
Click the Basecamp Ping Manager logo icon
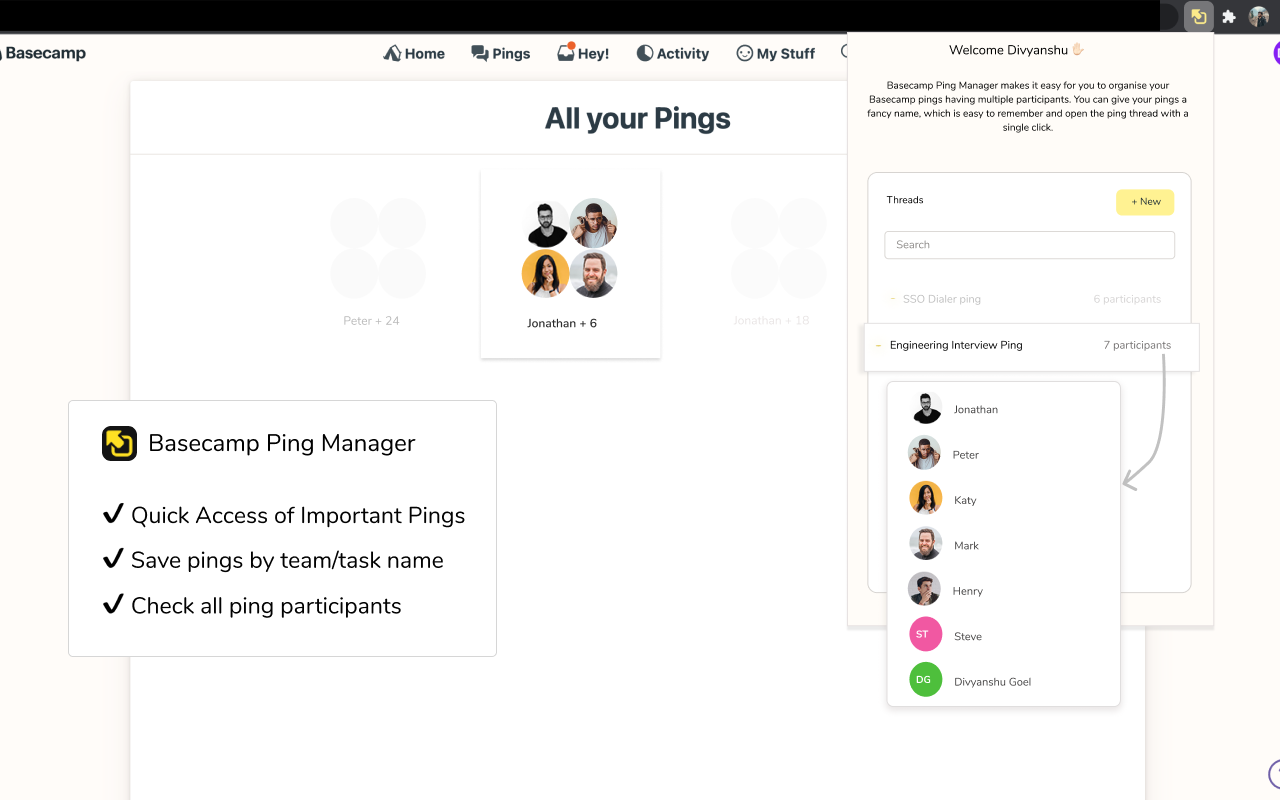(119, 443)
